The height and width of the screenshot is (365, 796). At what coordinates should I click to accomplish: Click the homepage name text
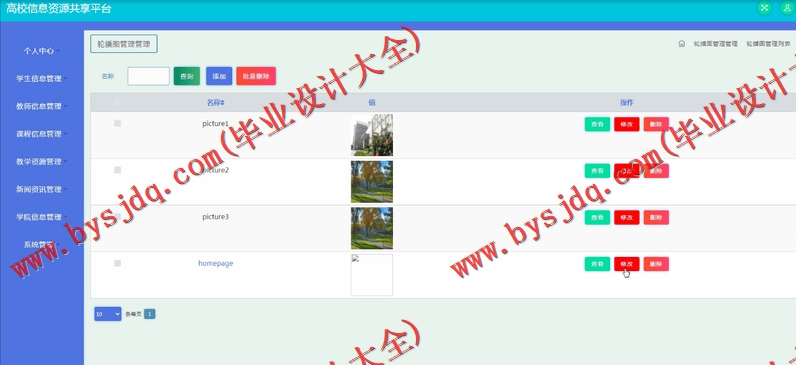pyautogui.click(x=216, y=263)
